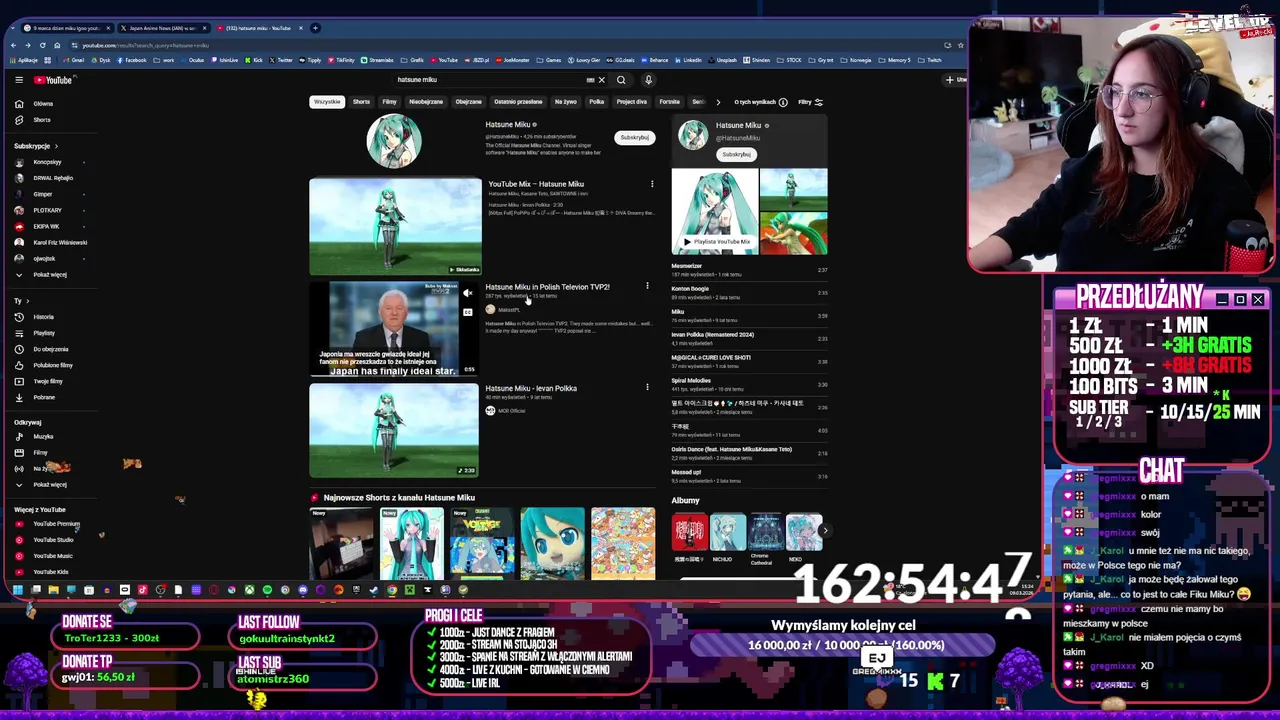Start voice search with microphone
1280x720 pixels.
coord(648,80)
